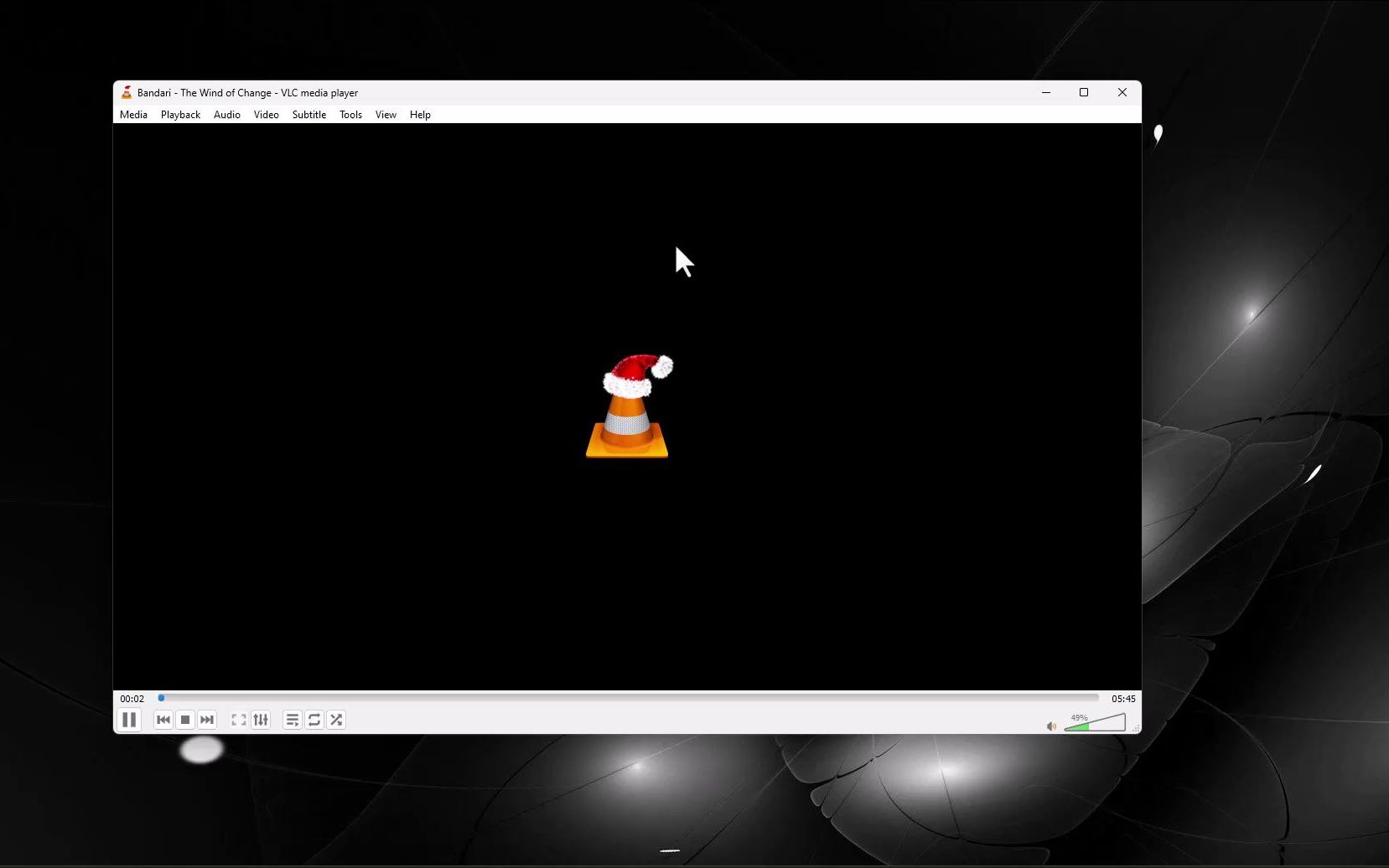Skip to the previous track
The image size is (1389, 868).
[163, 720]
